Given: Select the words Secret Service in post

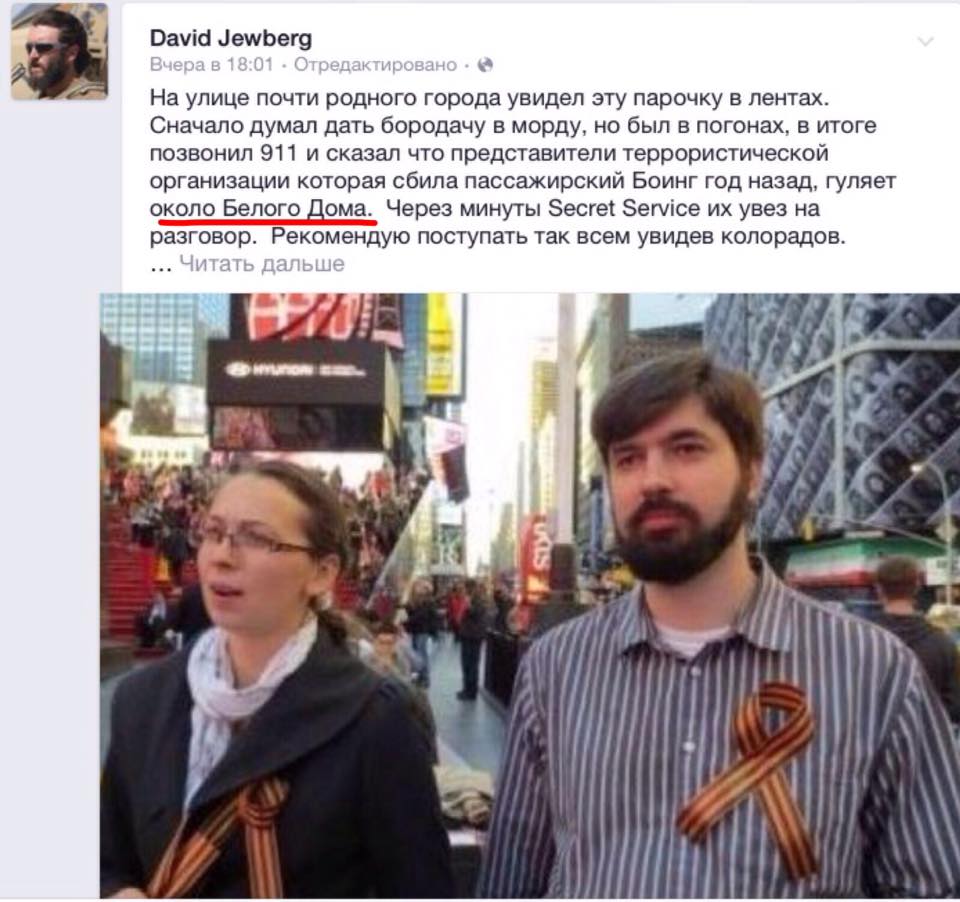Looking at the screenshot, I should (x=623, y=208).
